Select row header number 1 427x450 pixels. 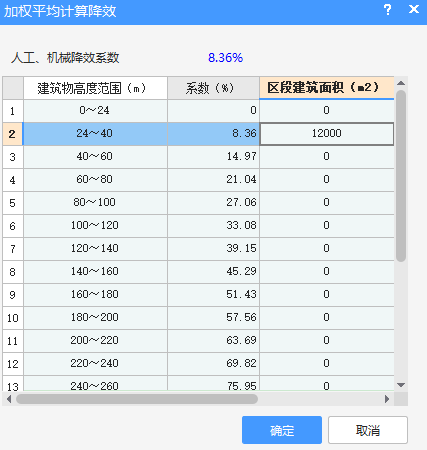click(x=13, y=111)
